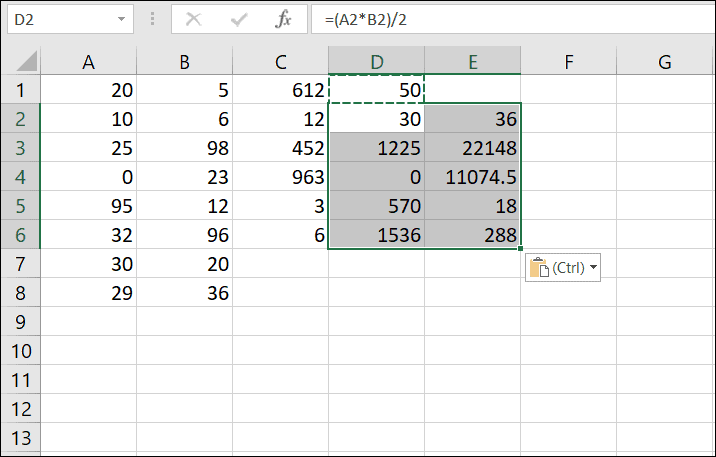
Task: Select row 5 header
Action: click(x=21, y=205)
